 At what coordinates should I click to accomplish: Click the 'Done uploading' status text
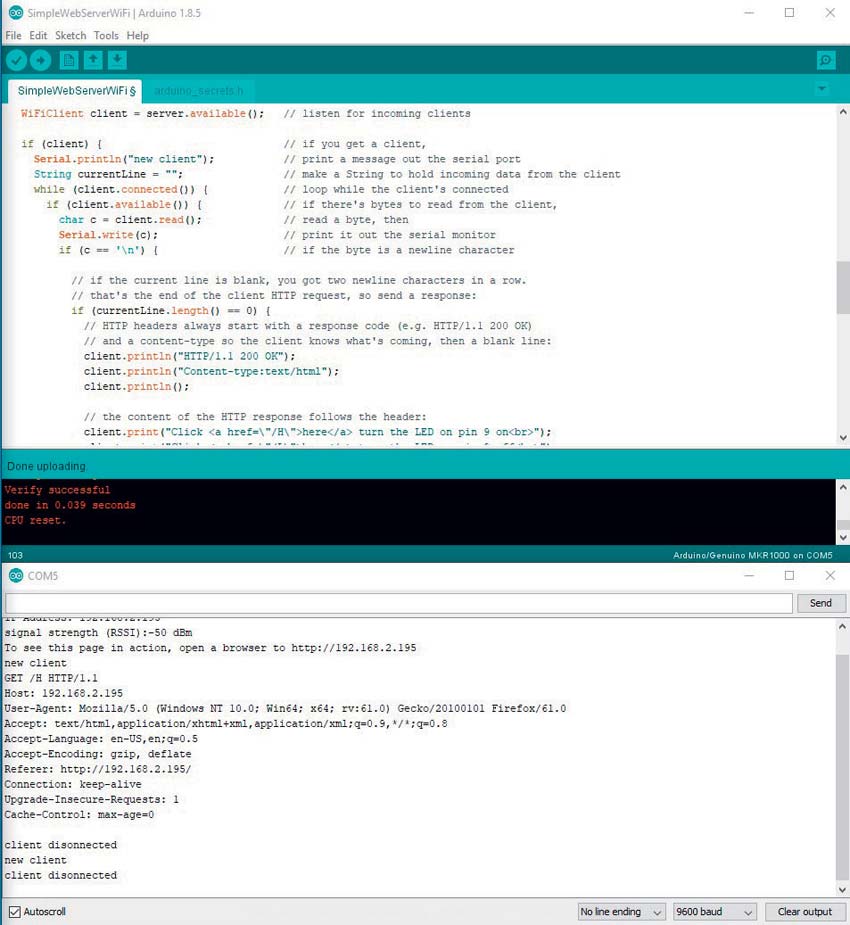46,466
